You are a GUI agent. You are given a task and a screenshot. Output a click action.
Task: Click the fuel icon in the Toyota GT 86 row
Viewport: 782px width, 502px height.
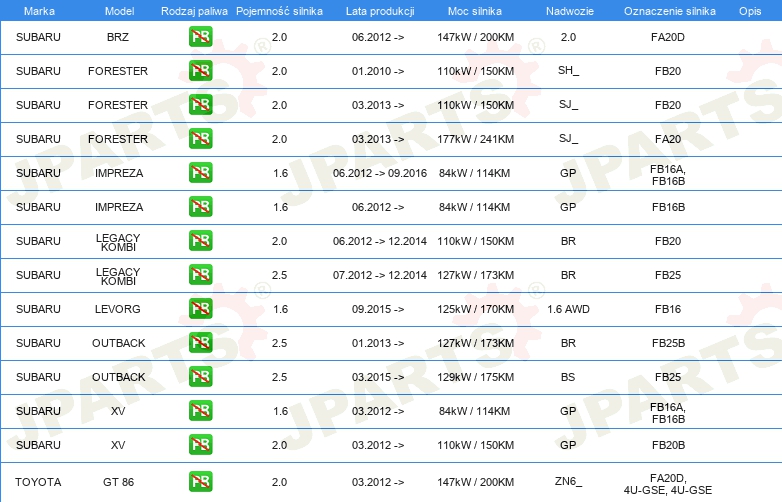pyautogui.click(x=200, y=482)
